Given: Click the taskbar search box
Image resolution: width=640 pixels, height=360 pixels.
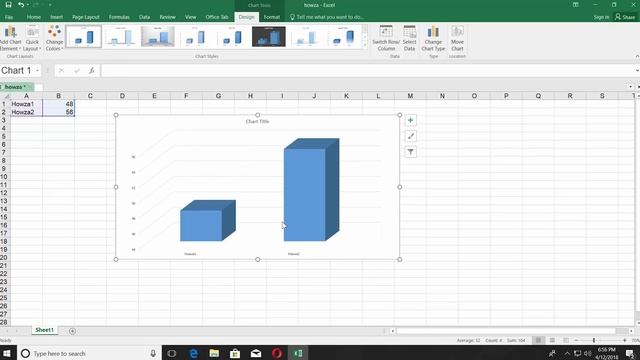Looking at the screenshot, I should [x=90, y=353].
